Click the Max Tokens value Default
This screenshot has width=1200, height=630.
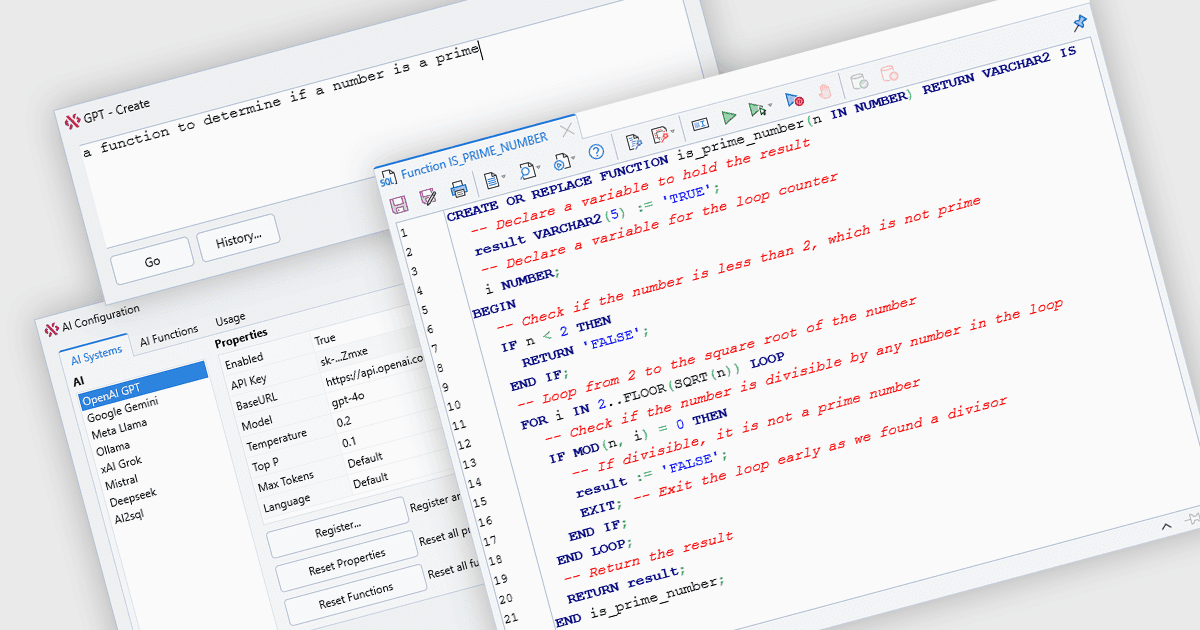[x=367, y=460]
